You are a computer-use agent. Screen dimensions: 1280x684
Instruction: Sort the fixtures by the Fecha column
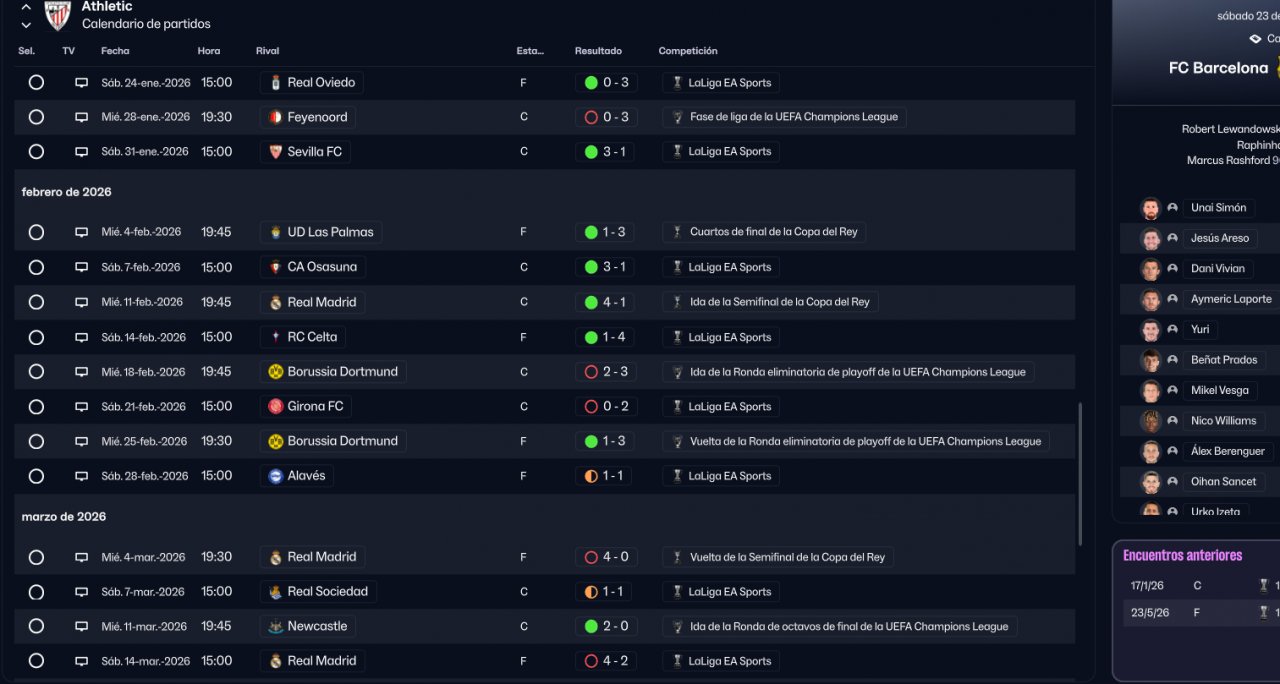coord(115,51)
